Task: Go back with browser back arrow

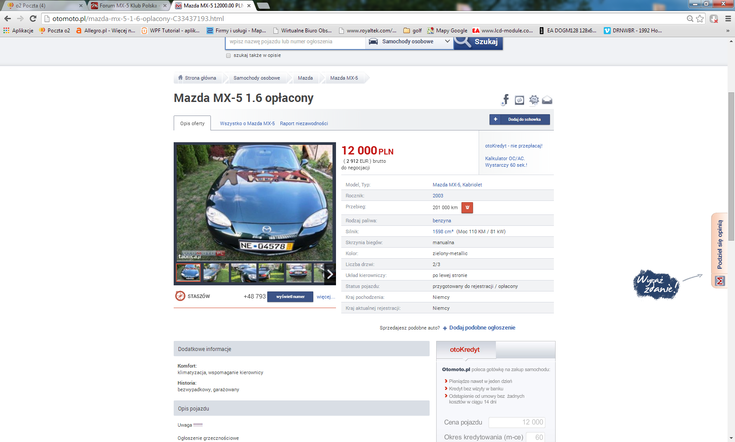Action: pyautogui.click(x=8, y=19)
